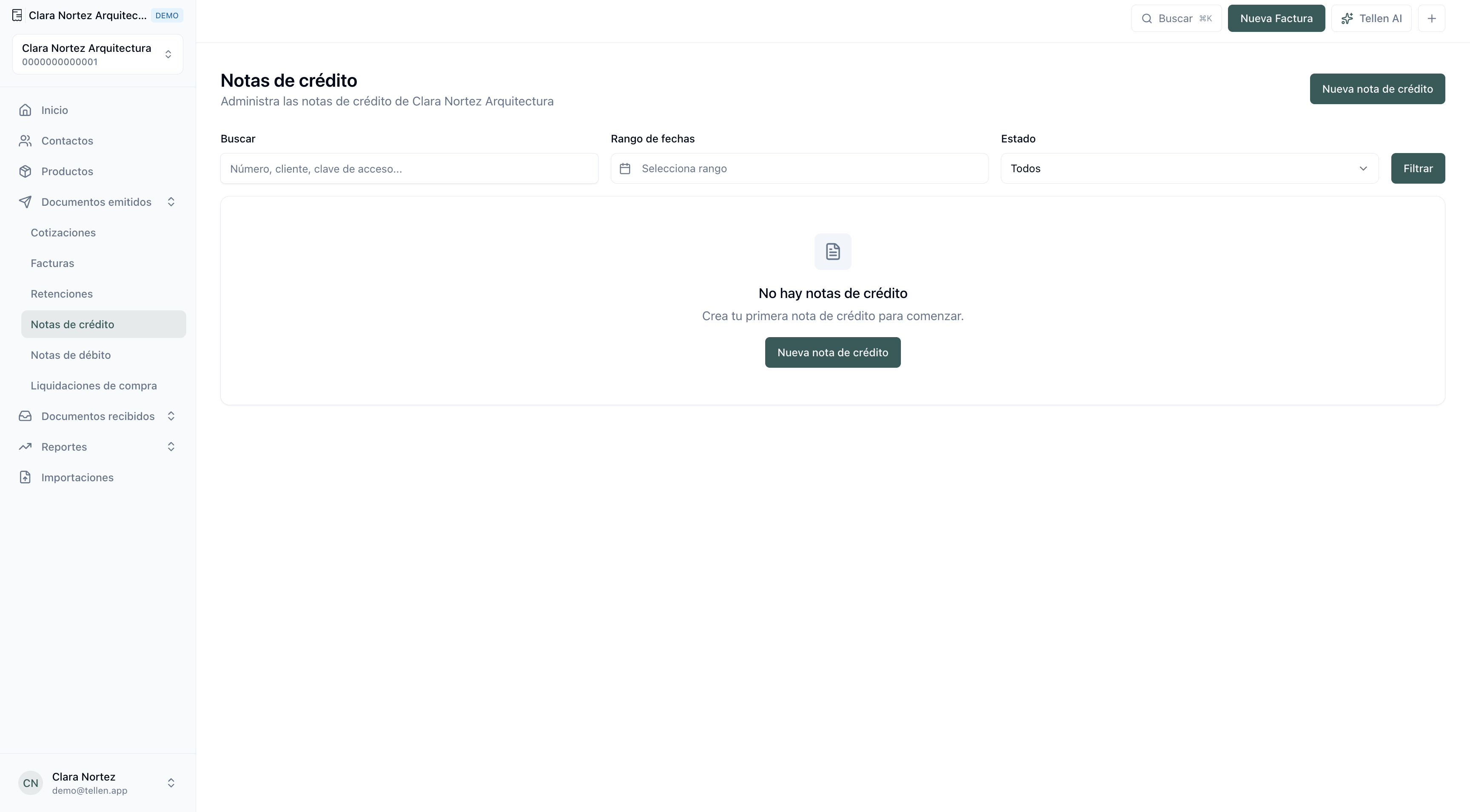The height and width of the screenshot is (812, 1470).
Task: Click the Tellen AI button label
Action: (x=1380, y=18)
